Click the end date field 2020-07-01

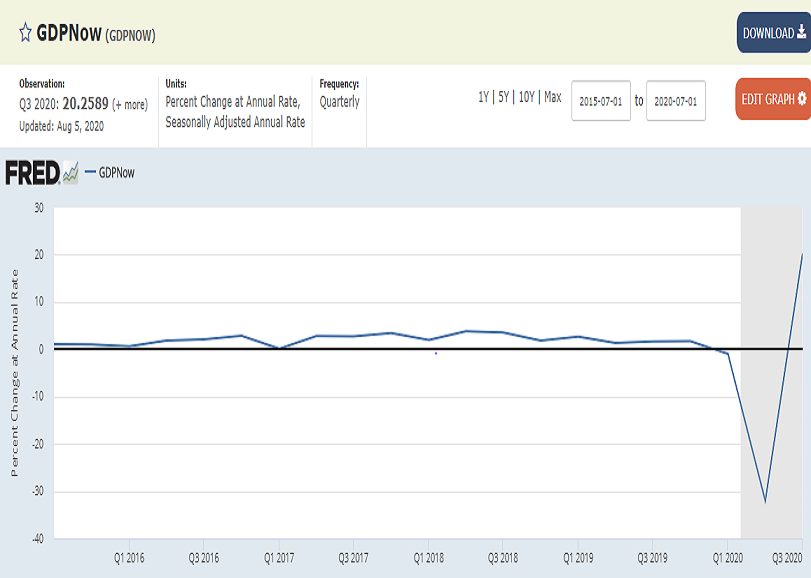(676, 101)
